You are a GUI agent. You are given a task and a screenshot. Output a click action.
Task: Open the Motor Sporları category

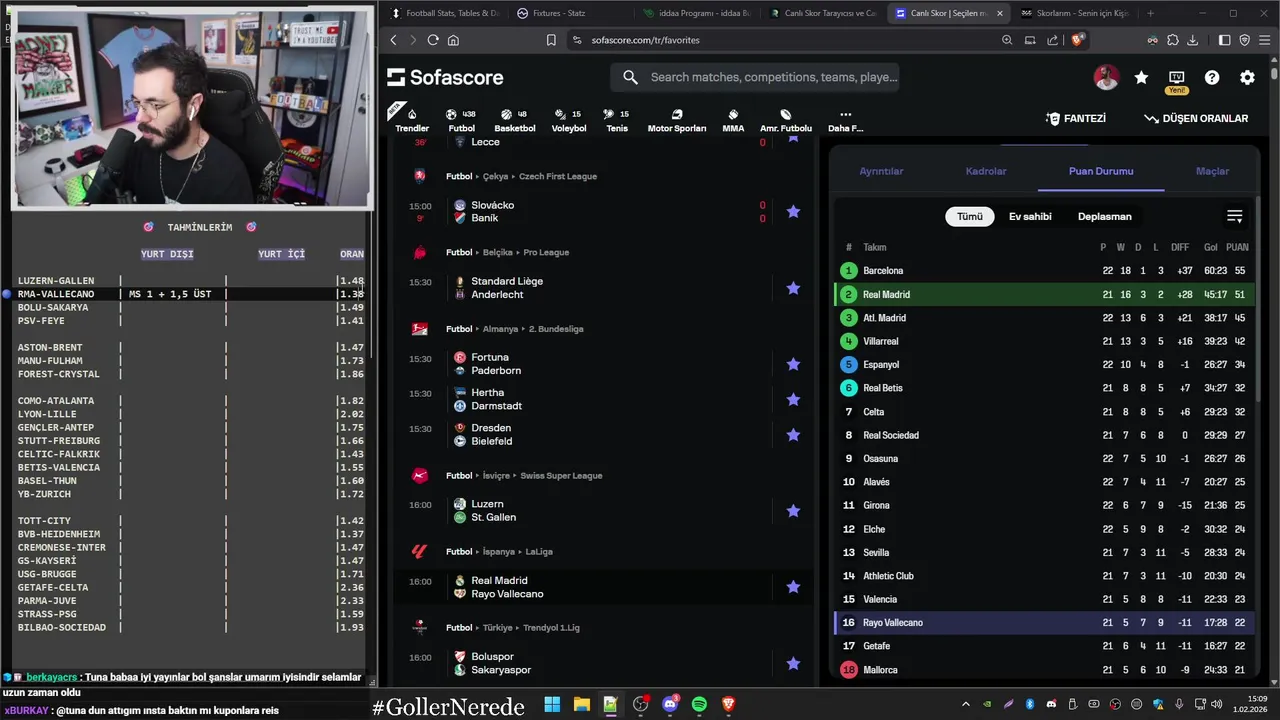677,120
